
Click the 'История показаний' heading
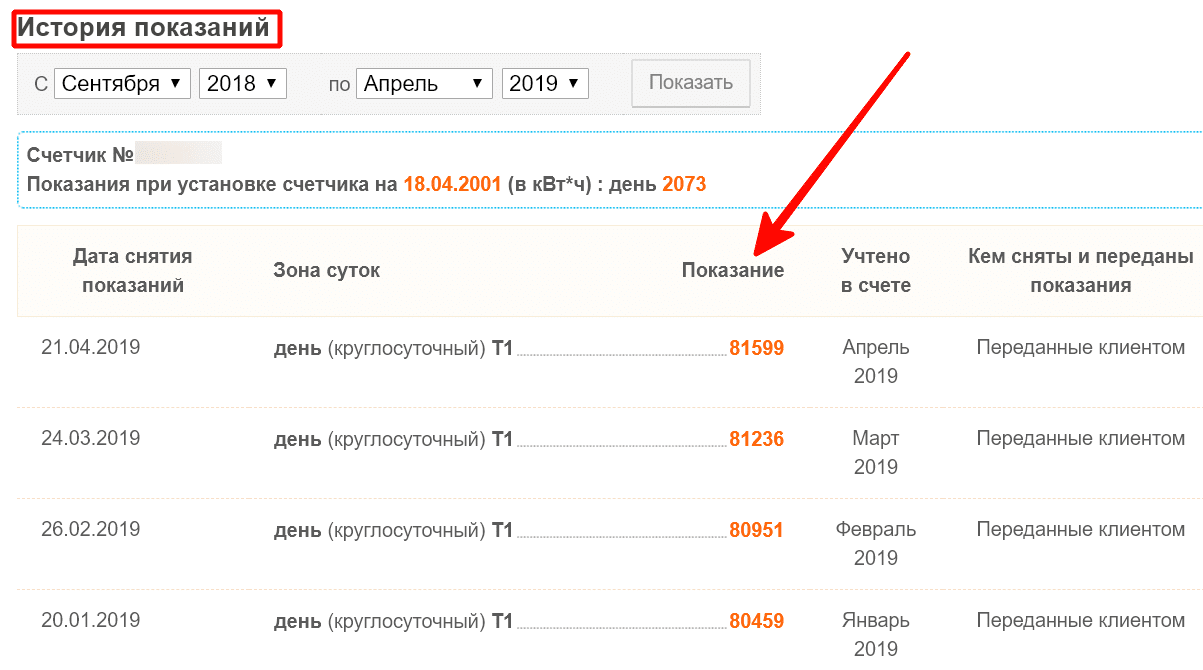146,28
